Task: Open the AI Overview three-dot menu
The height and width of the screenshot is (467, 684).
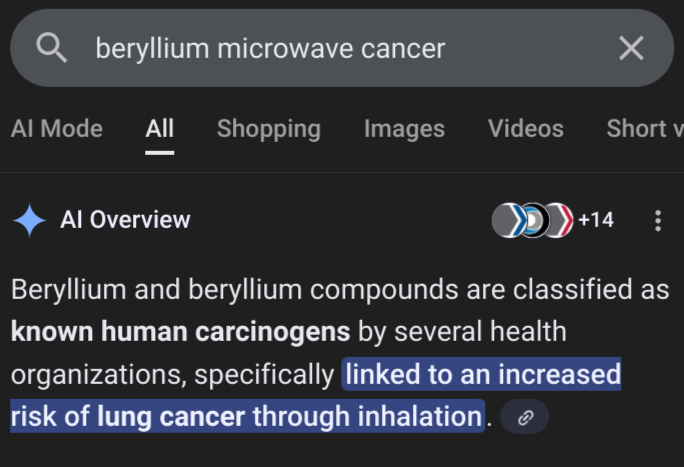Action: point(657,220)
